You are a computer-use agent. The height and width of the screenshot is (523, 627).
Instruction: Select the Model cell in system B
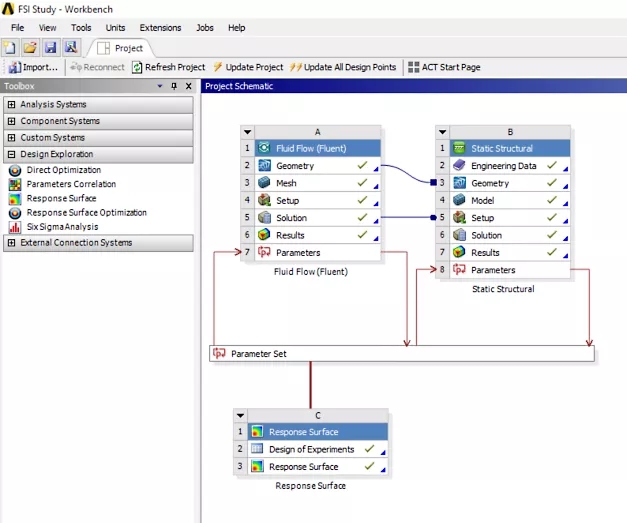click(510, 200)
